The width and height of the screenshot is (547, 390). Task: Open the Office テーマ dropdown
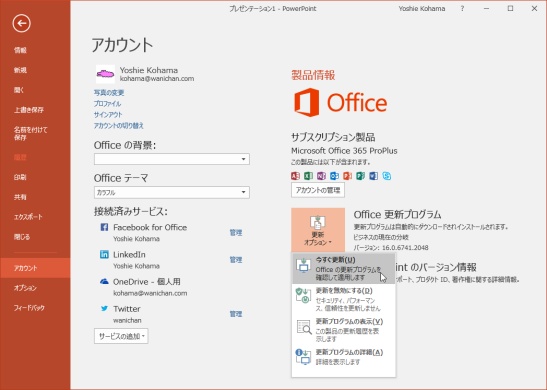172,192
